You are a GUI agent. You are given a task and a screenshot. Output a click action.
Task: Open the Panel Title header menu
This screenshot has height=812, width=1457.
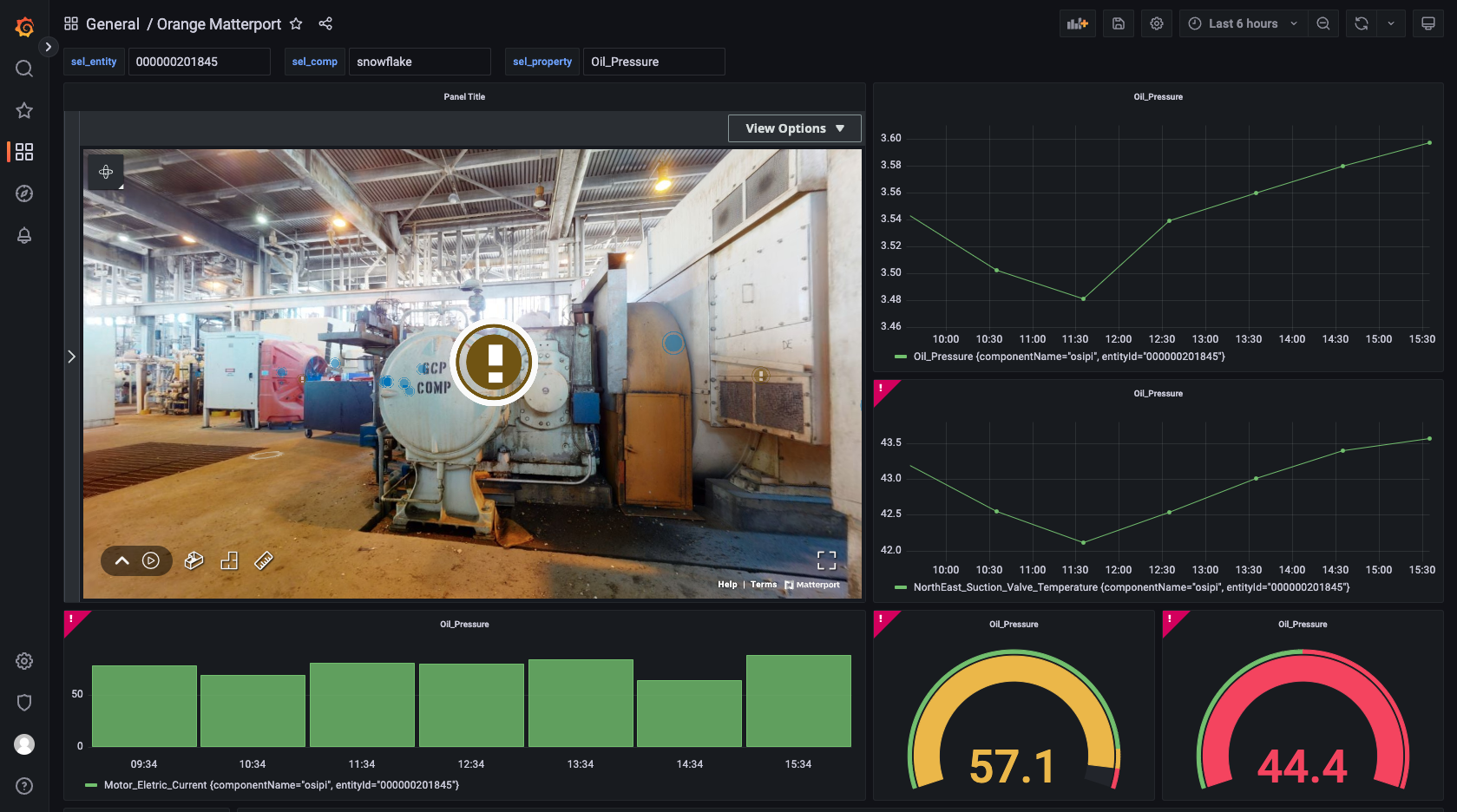pyautogui.click(x=464, y=97)
